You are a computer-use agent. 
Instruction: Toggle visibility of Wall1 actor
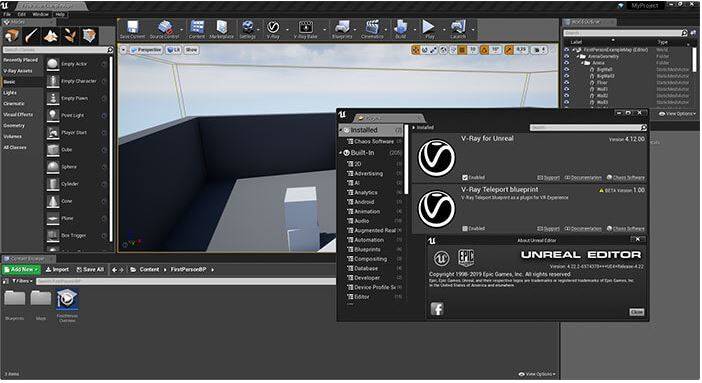(x=567, y=89)
